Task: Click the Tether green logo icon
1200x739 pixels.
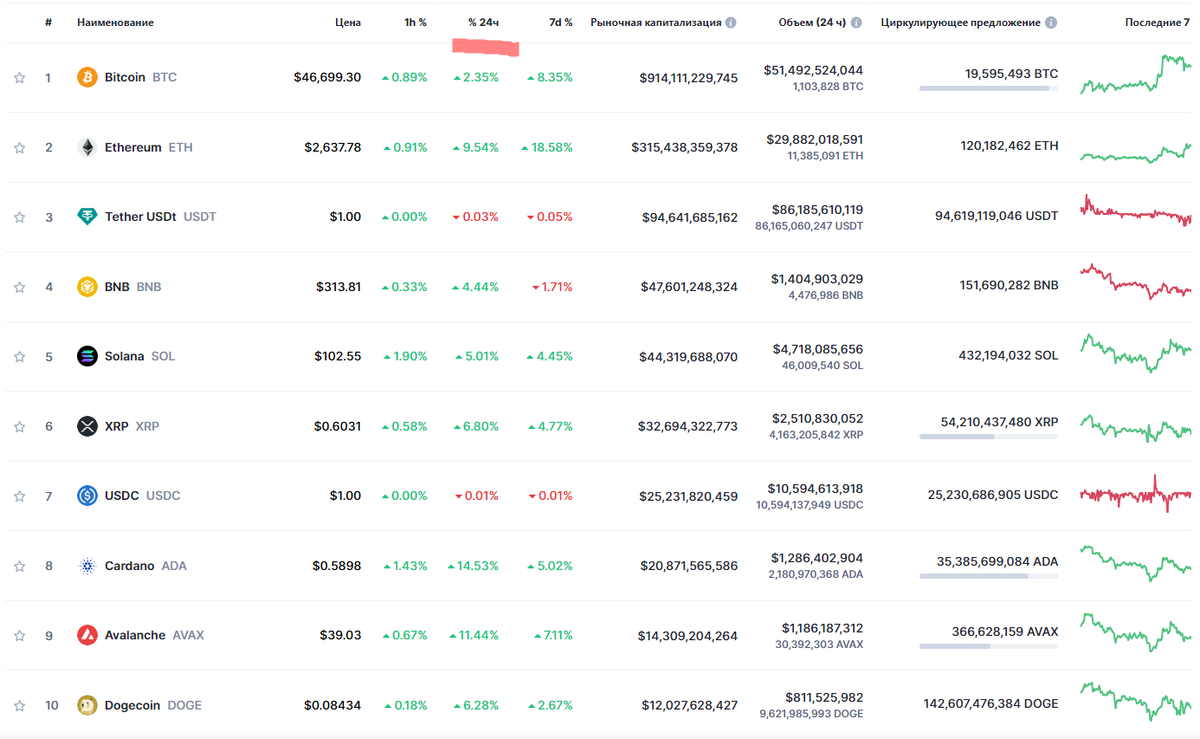Action: [x=88, y=217]
